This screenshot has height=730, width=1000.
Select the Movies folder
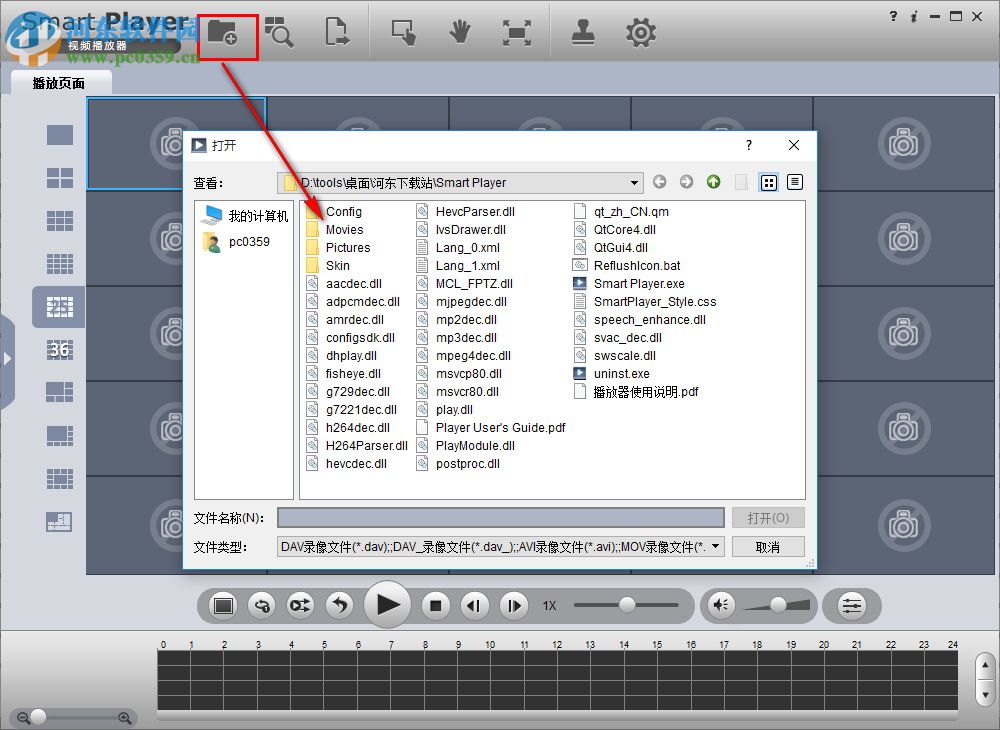coord(335,230)
